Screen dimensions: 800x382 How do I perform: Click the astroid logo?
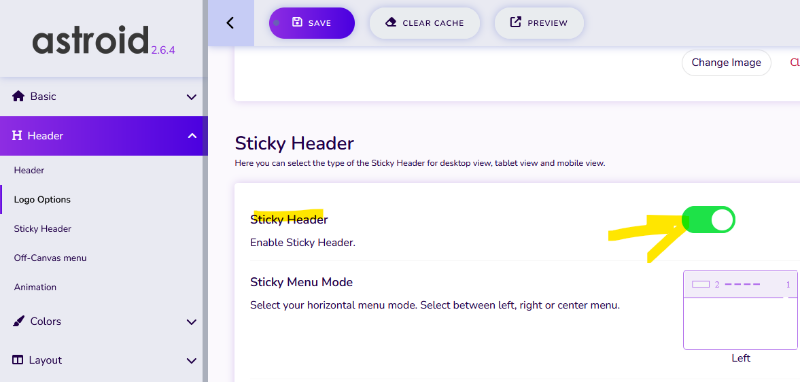click(x=91, y=41)
